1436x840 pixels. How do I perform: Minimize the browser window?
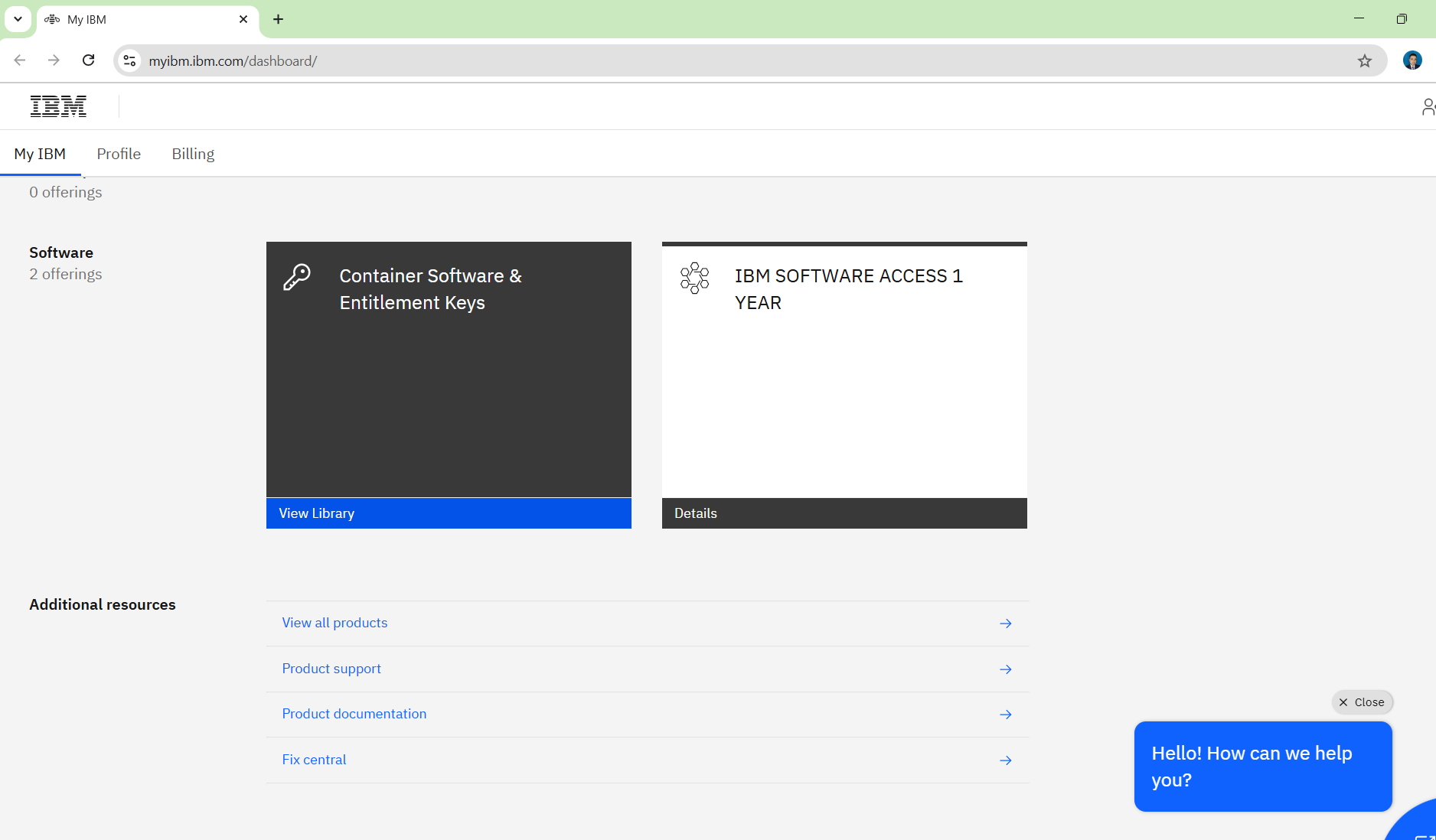coord(1359,18)
